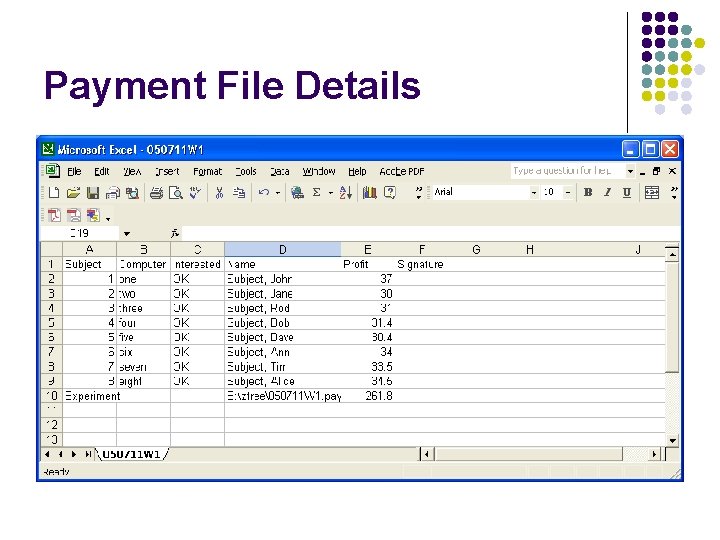
Task: Expand the AutoSum functions dropdown arrow
Action: point(331,193)
